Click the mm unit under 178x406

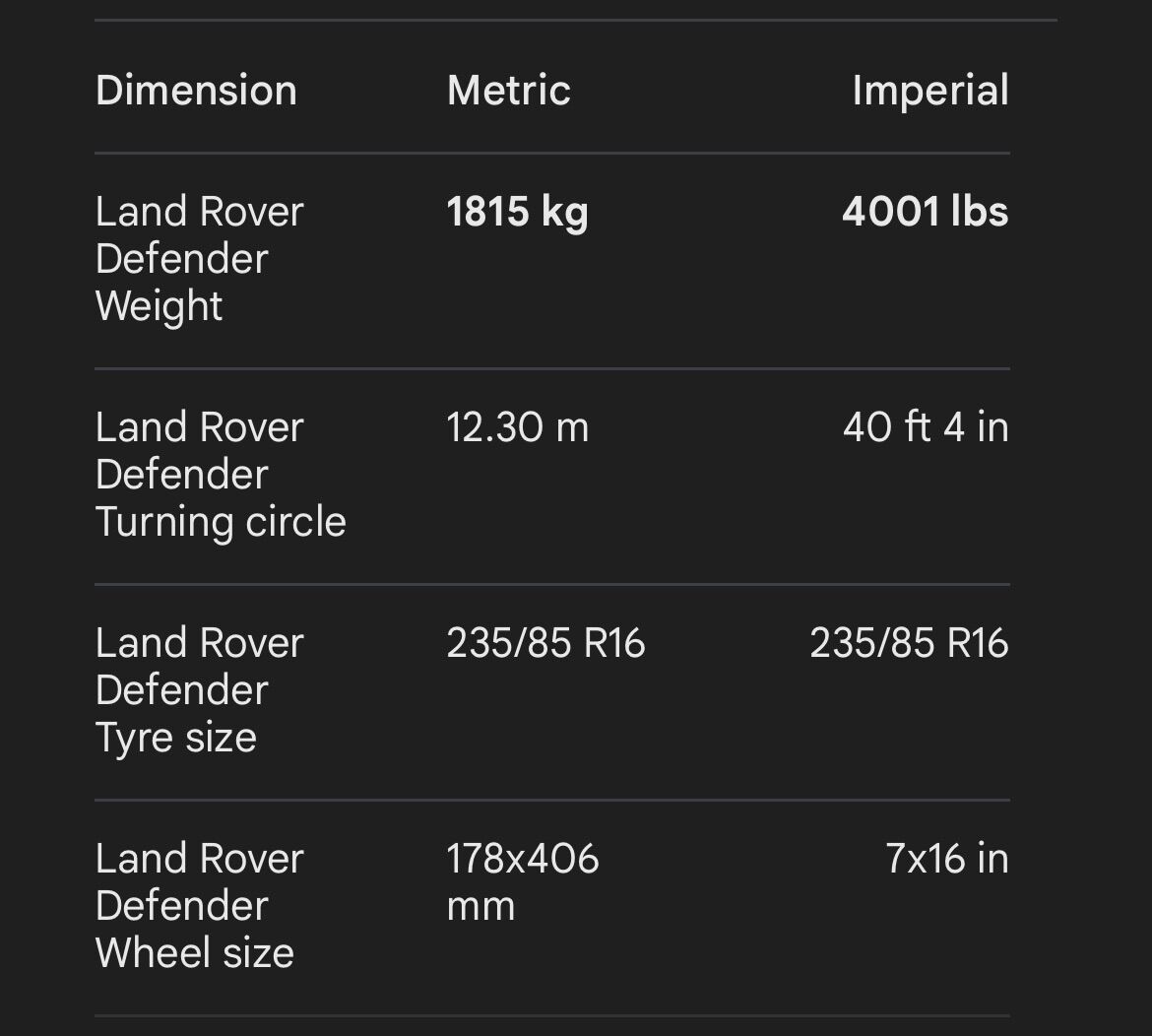pos(480,907)
